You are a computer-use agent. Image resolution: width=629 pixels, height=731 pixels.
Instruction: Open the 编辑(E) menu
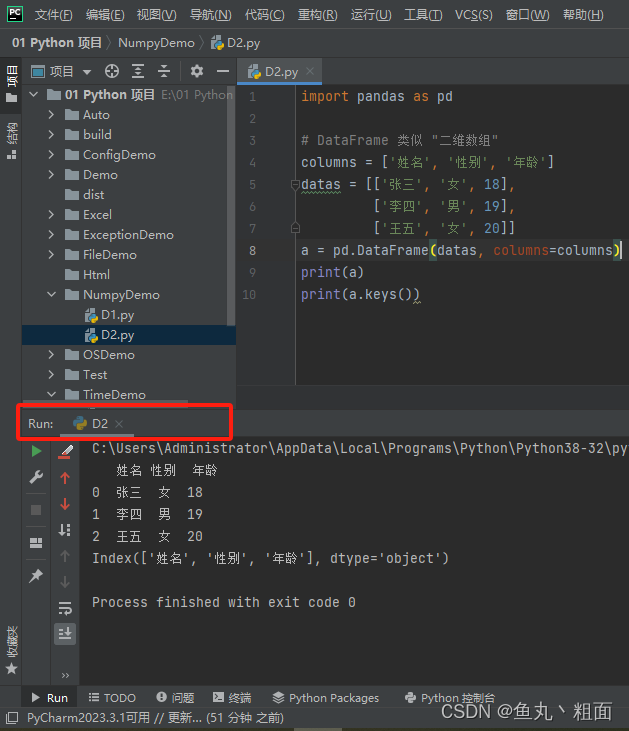tap(105, 15)
